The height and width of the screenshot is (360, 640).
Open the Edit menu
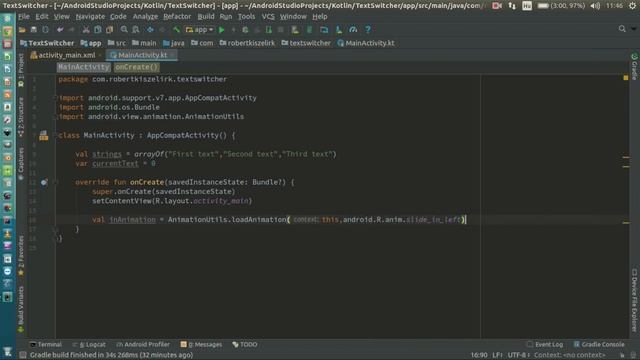tap(42, 17)
